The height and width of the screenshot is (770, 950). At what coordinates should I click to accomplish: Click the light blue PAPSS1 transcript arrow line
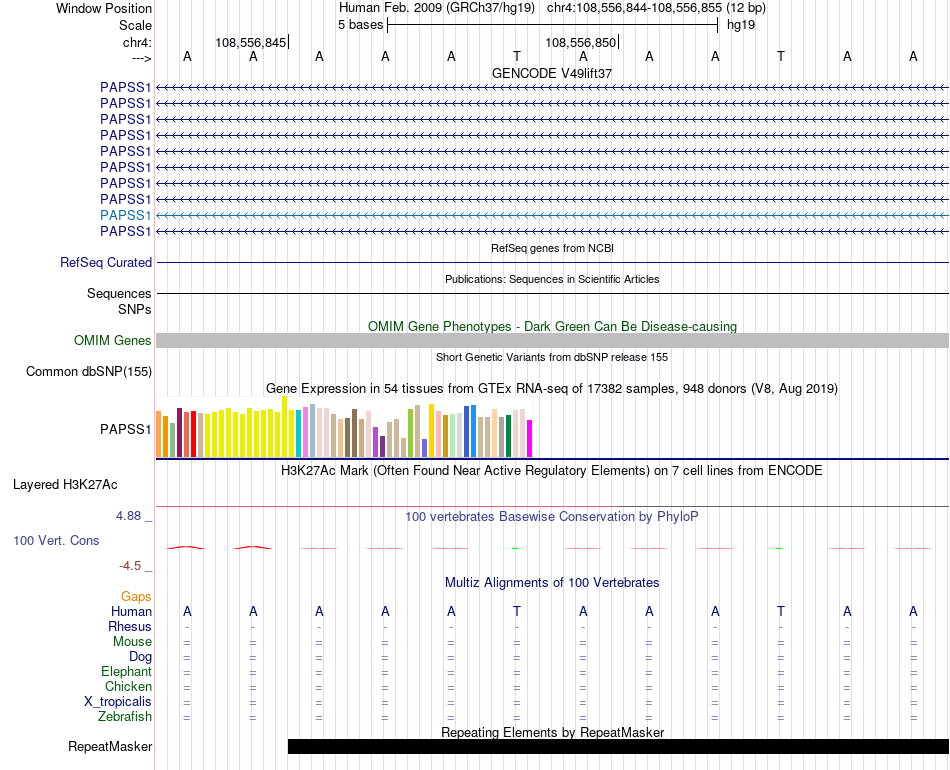click(x=553, y=215)
